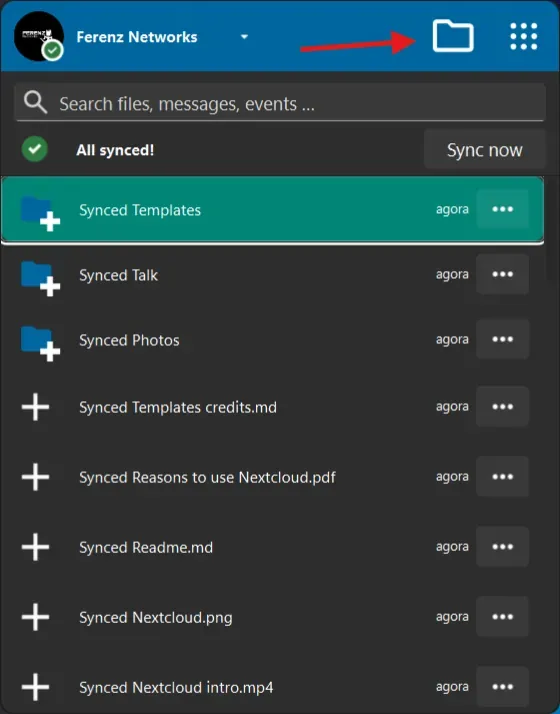This screenshot has height=714, width=560.
Task: Click the Synced Photos folder icon
Action: 40,343
